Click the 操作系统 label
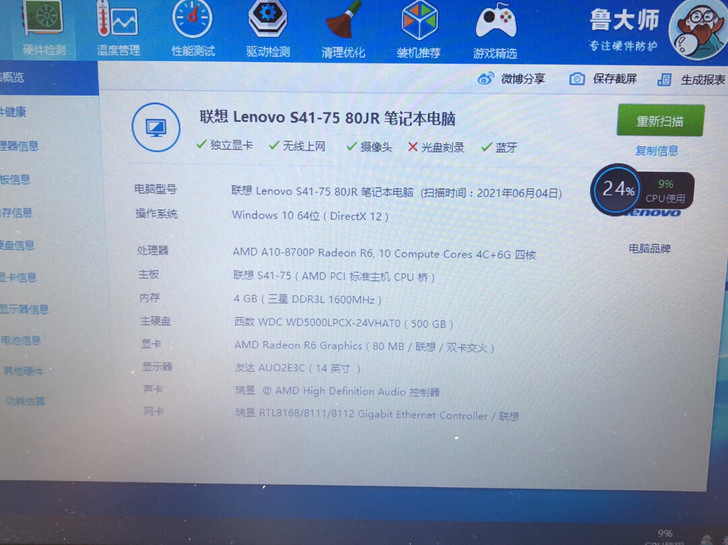The image size is (728, 545). (x=156, y=214)
